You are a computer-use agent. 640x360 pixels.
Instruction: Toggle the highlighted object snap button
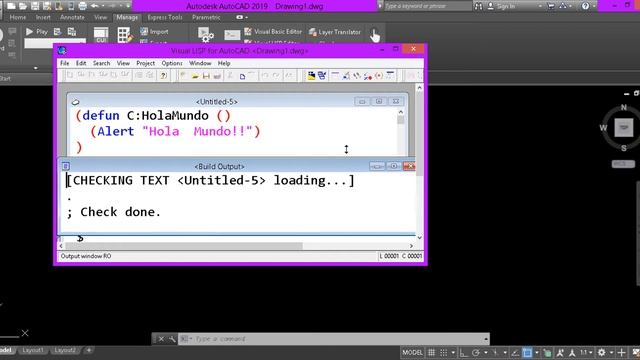(x=527, y=352)
